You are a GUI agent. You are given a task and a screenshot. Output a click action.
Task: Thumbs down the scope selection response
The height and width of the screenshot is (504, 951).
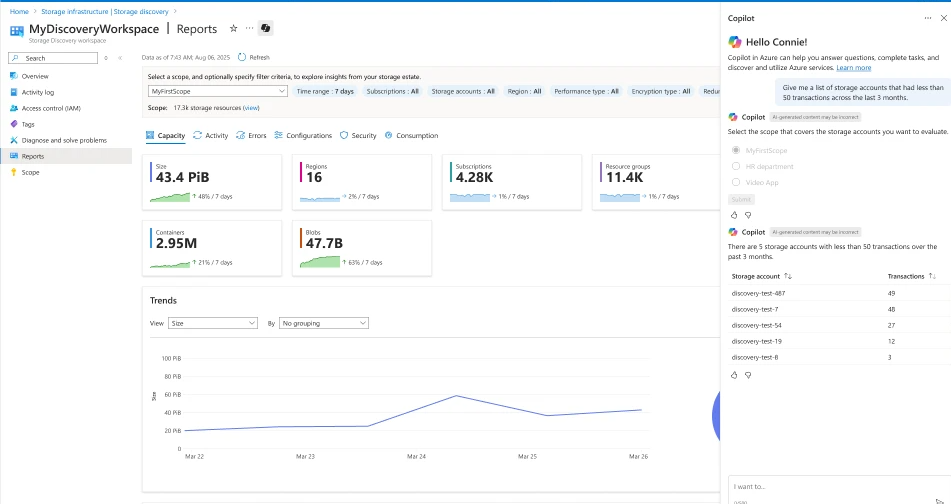748,215
